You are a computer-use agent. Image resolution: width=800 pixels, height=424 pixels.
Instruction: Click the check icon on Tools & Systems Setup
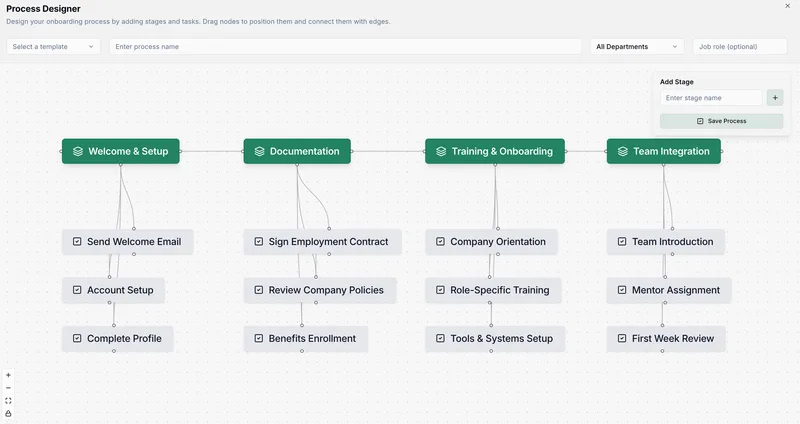440,338
